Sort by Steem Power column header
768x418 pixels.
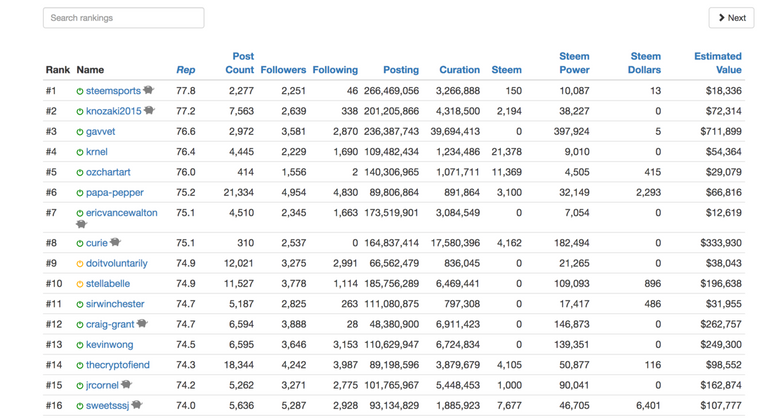pos(573,63)
